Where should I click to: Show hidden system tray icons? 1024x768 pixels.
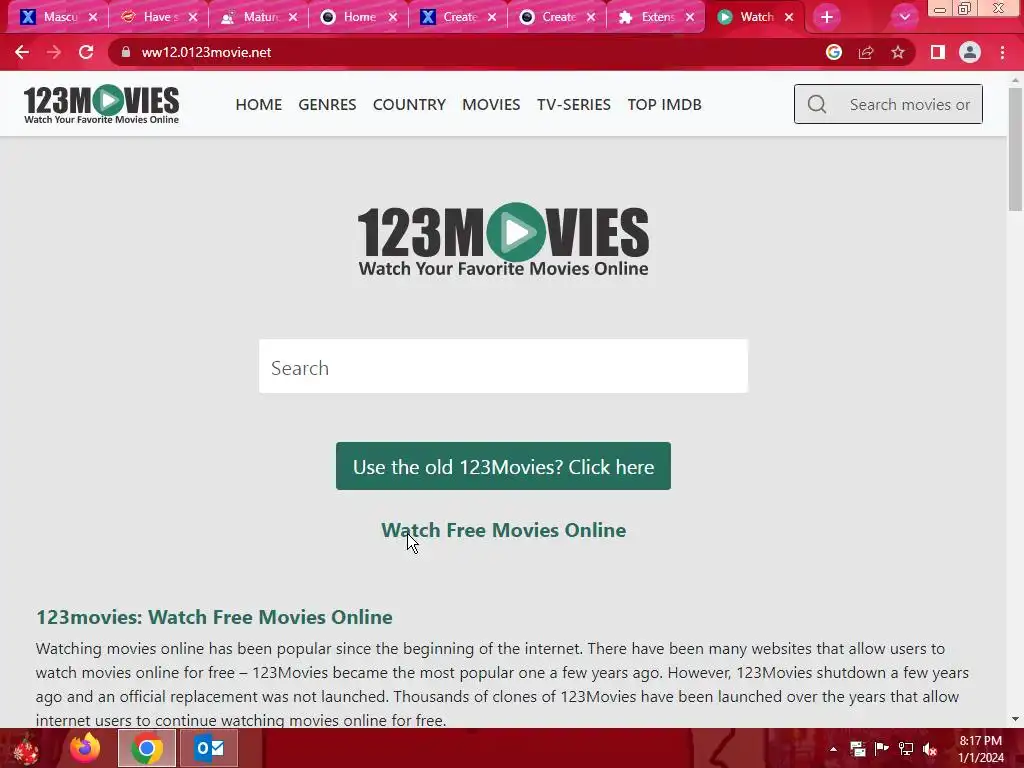833,749
